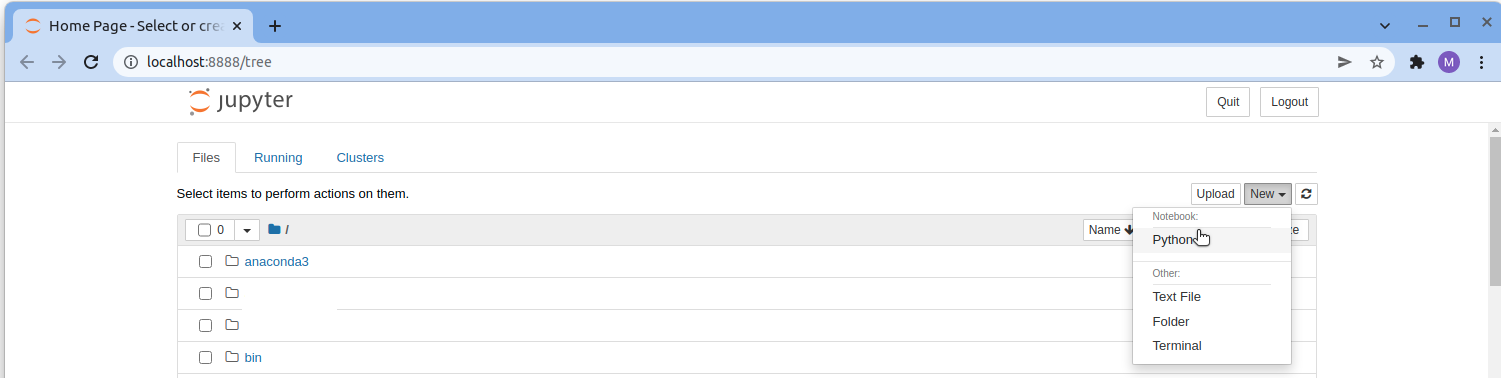The image size is (1501, 378).
Task: Refresh the notebook list icon
Action: (x=1306, y=194)
